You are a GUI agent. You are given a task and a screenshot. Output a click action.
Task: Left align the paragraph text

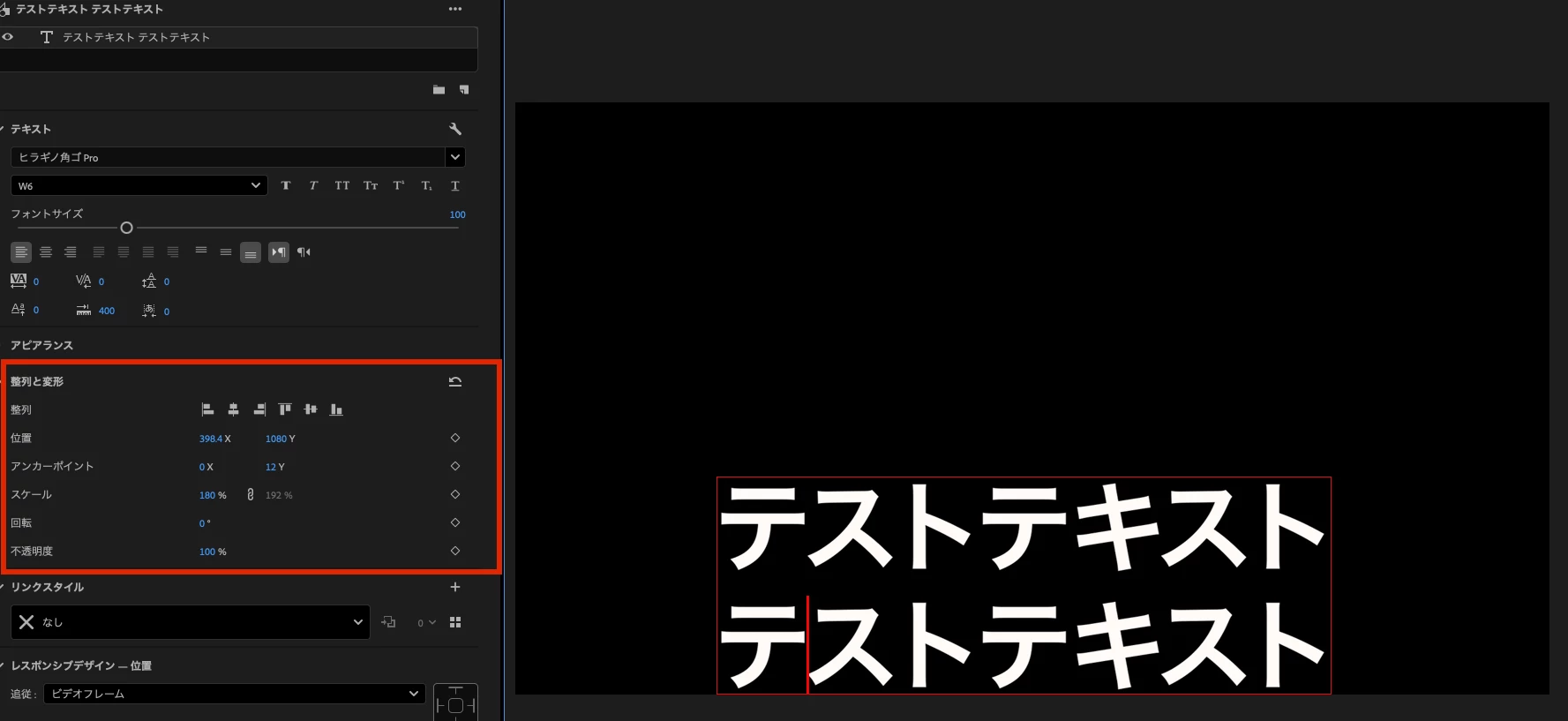[x=21, y=252]
